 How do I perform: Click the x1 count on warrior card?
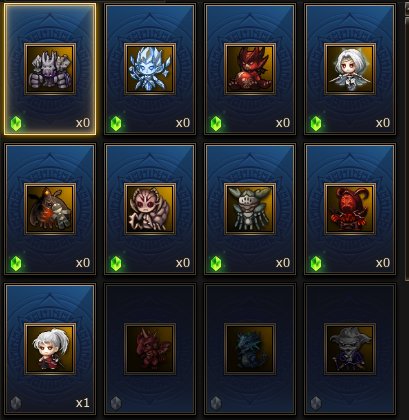tap(83, 403)
